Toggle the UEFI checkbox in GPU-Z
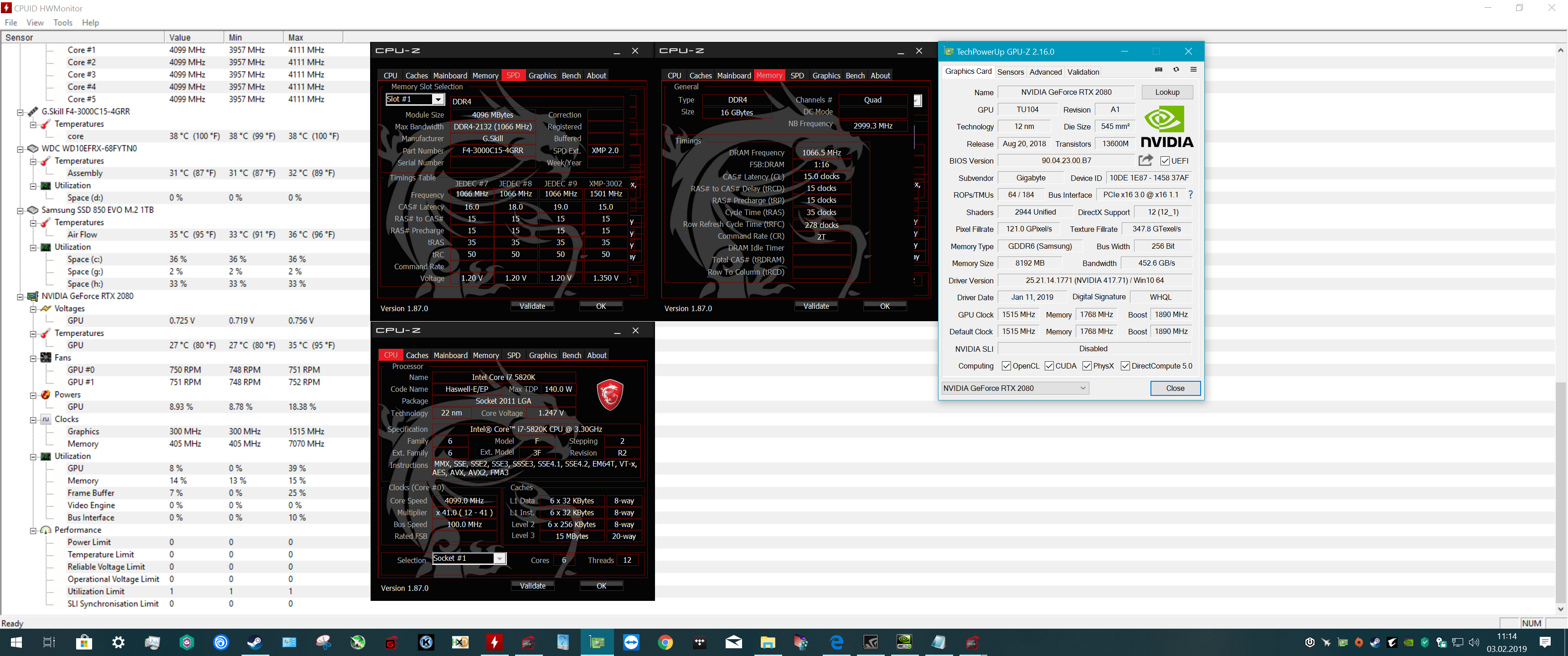Viewport: 1568px width, 656px height. click(x=1165, y=161)
